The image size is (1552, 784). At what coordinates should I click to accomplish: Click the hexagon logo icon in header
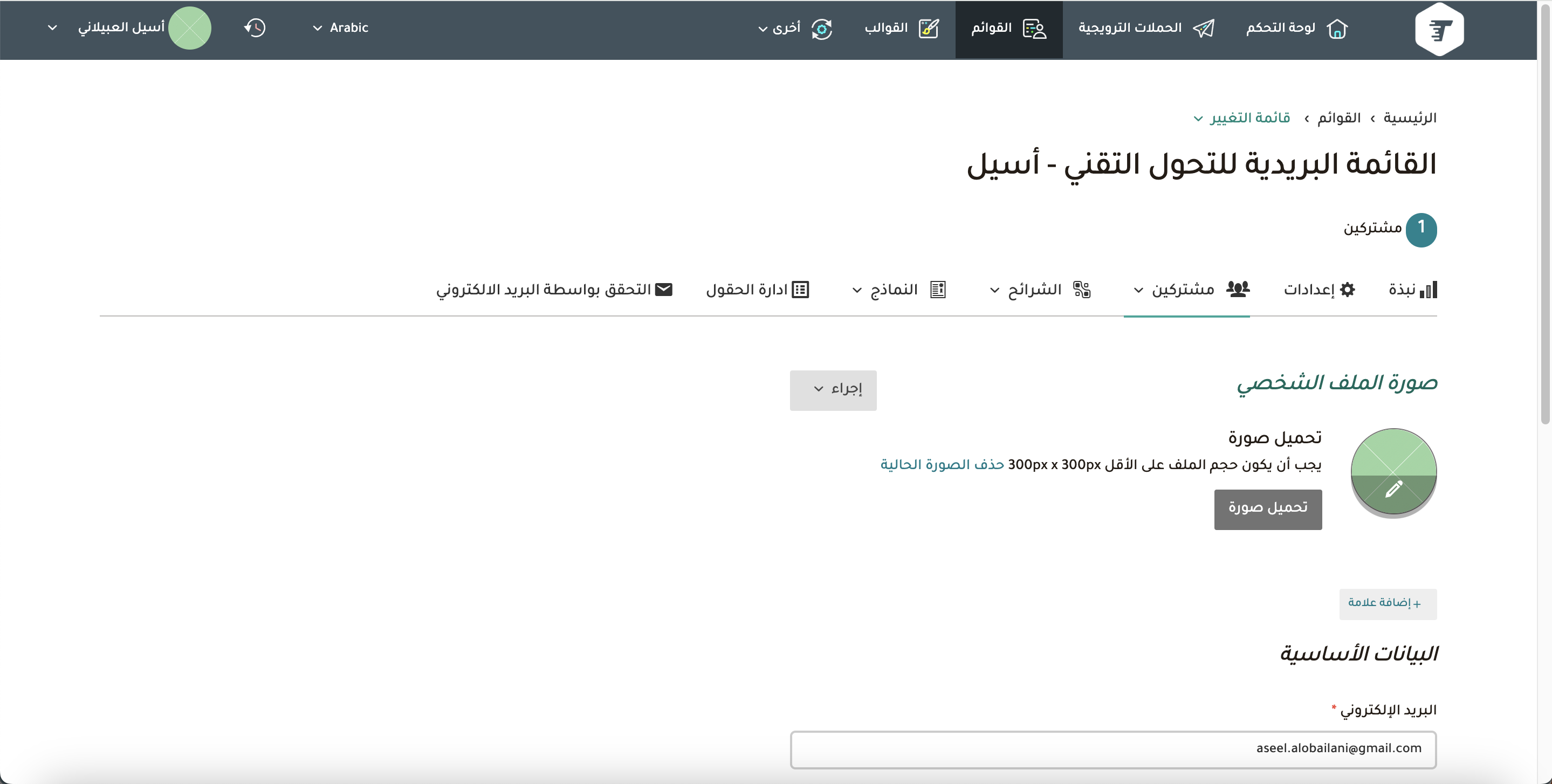coord(1439,29)
